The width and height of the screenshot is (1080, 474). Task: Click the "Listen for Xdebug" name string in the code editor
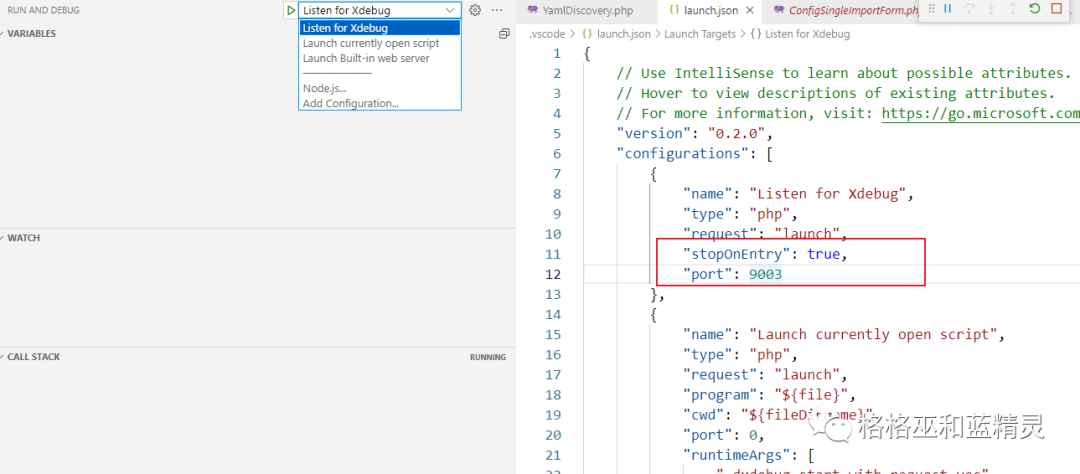click(825, 194)
